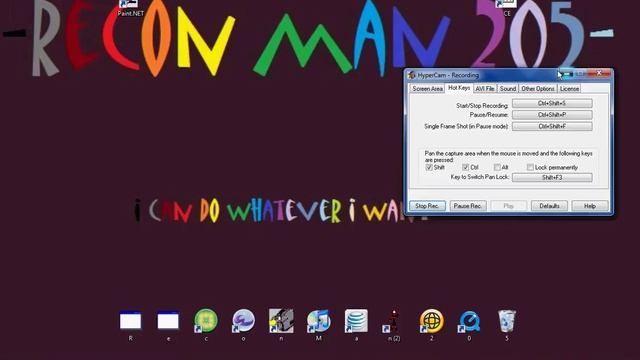Image resolution: width=640 pixels, height=360 pixels.
Task: Change the Pan Lock key Shift+F3
Action: 552,178
